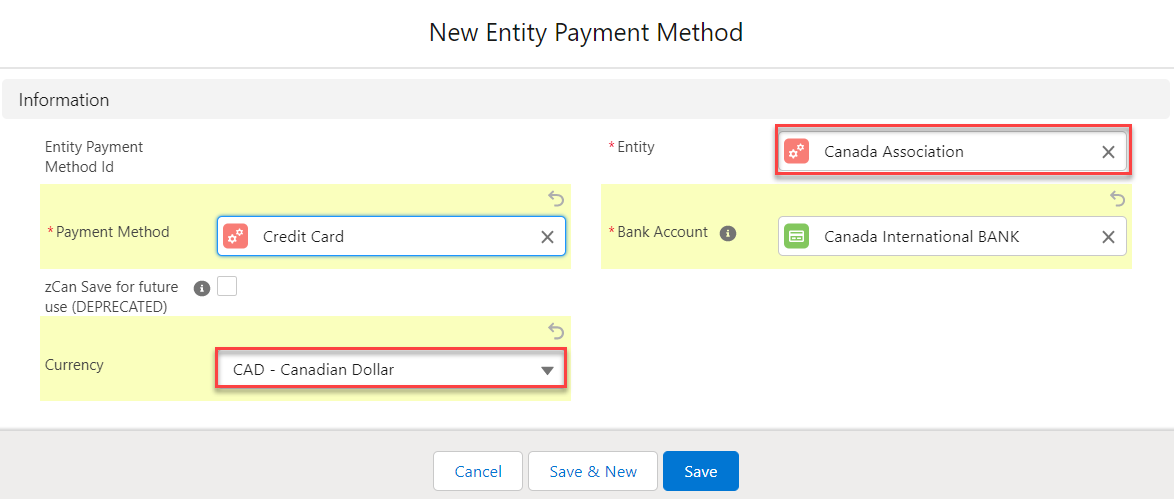Show zCan Save for future use info
The image size is (1174, 499).
click(x=201, y=288)
